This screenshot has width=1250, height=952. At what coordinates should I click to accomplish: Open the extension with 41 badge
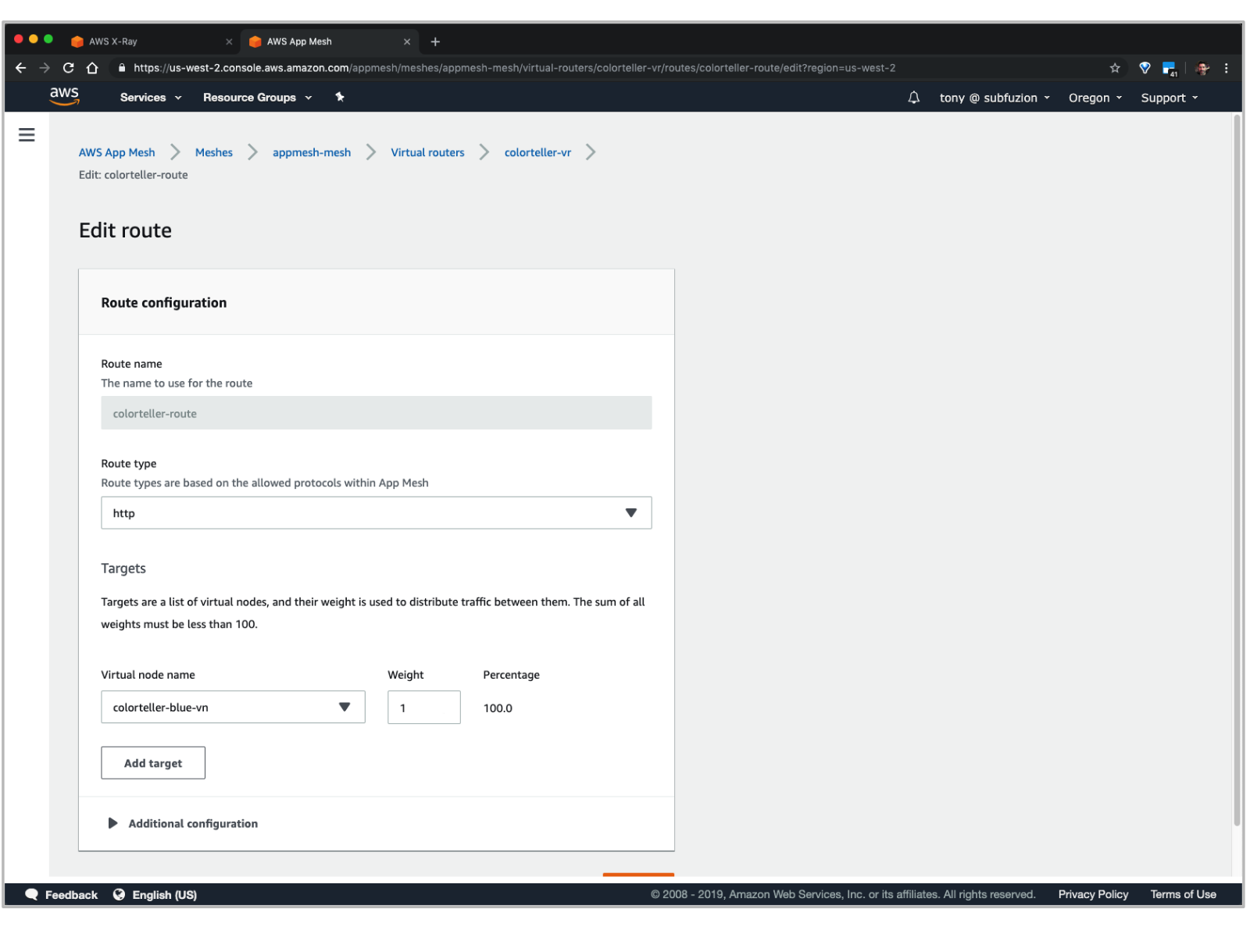(1170, 69)
